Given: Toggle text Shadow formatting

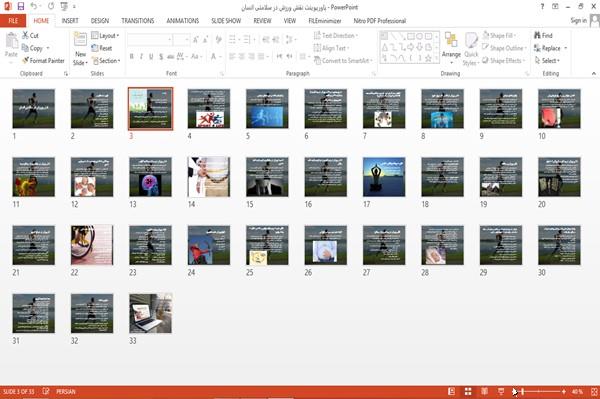Looking at the screenshot, I should click(161, 57).
